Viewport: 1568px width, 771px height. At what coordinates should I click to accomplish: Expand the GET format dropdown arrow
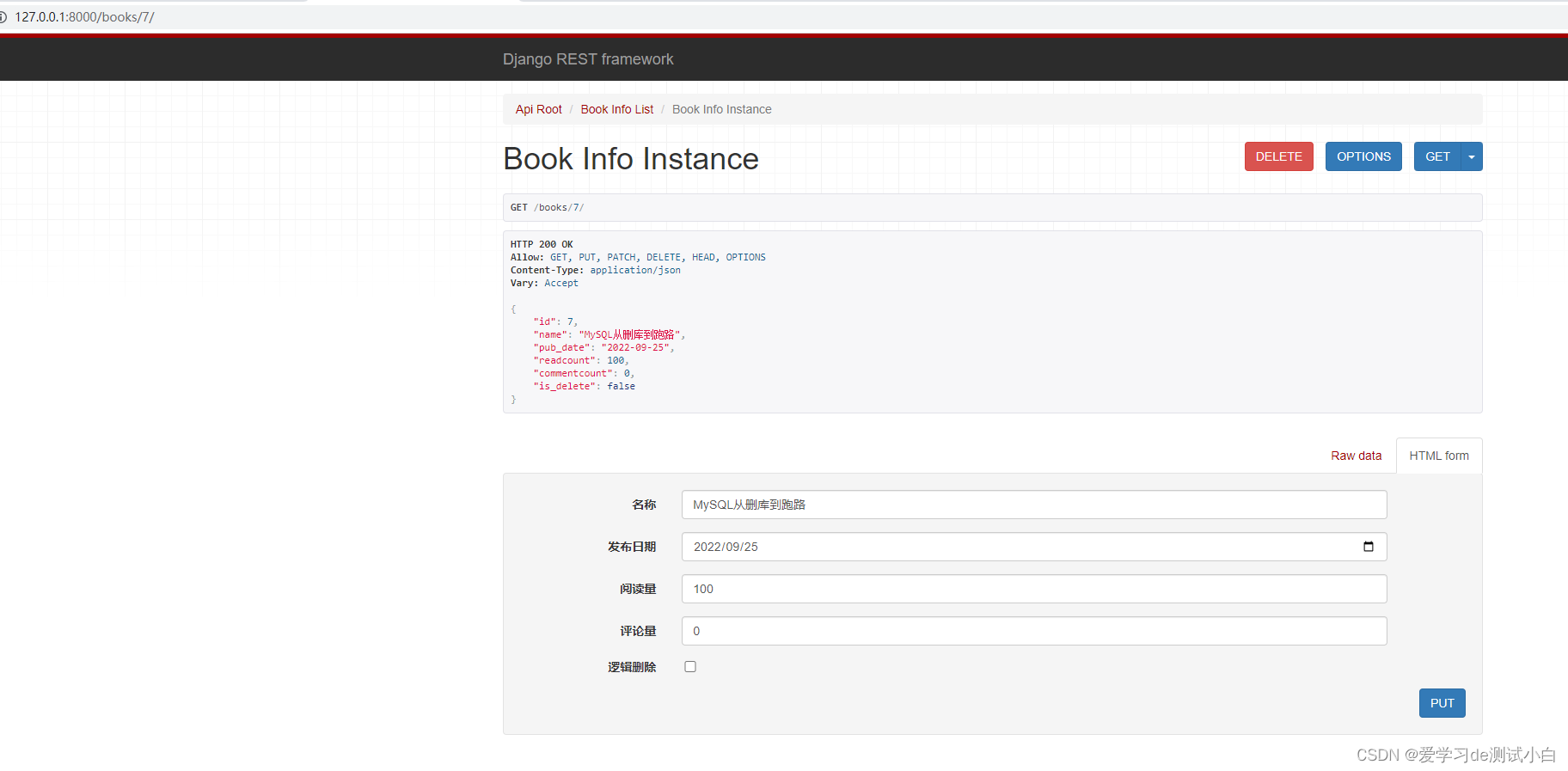click(x=1472, y=156)
